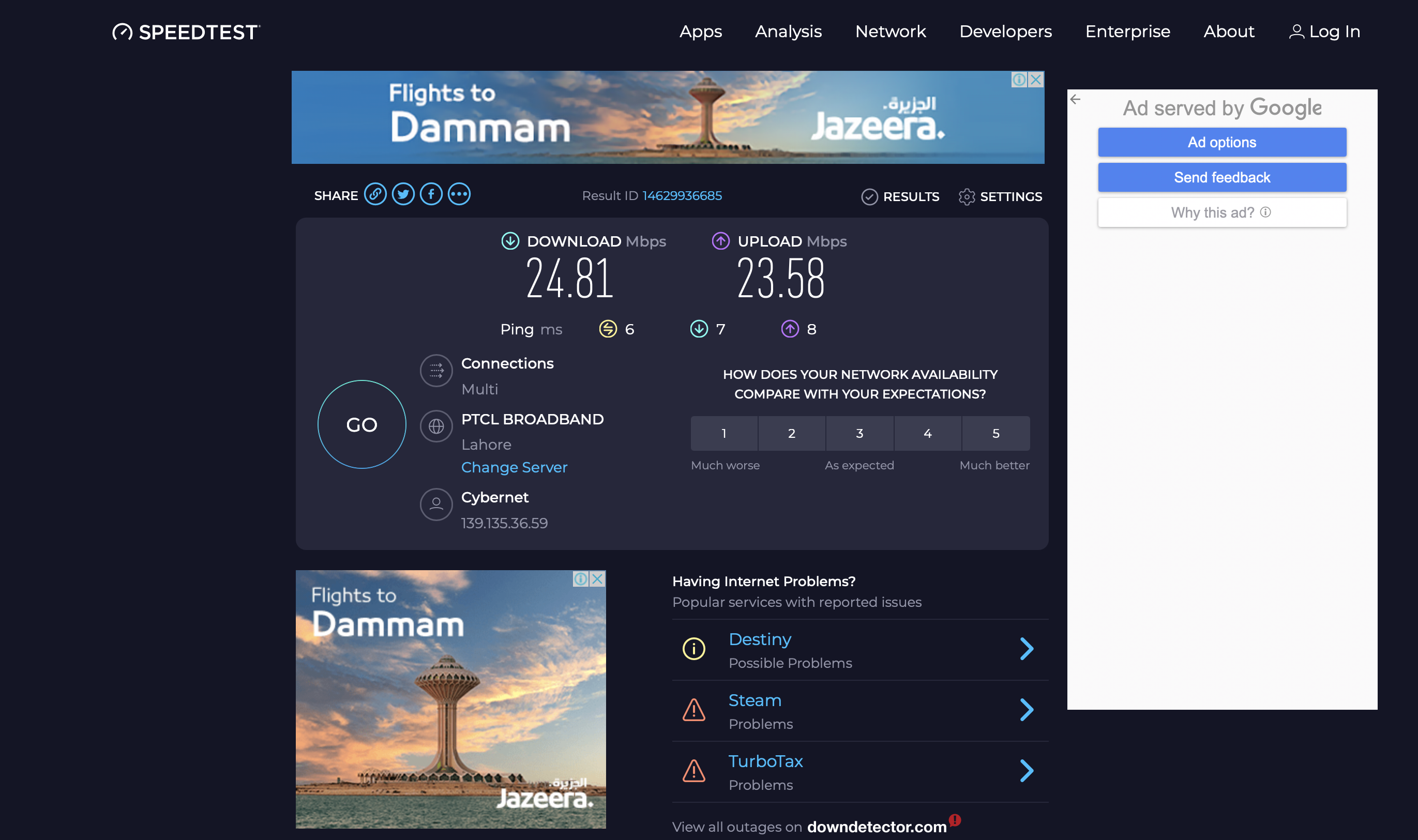The width and height of the screenshot is (1418, 840).
Task: Rate network availability as 1
Action: click(x=723, y=434)
